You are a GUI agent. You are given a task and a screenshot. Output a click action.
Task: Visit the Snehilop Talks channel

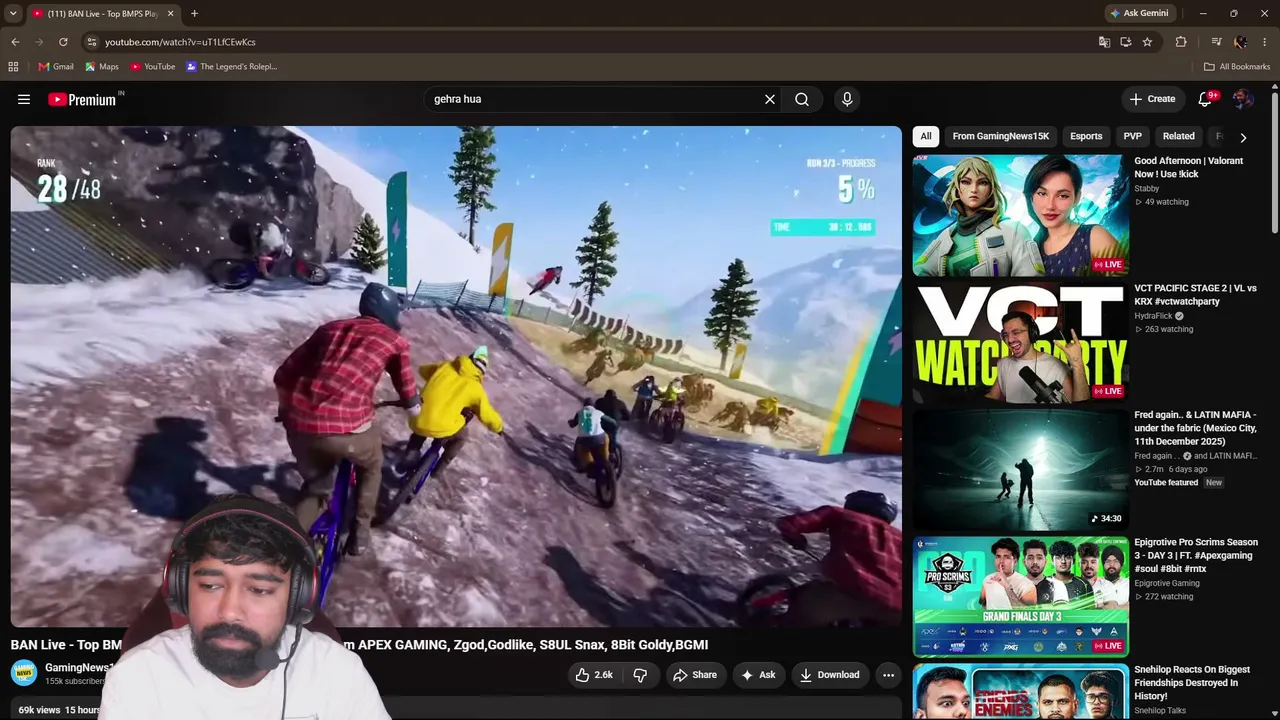pos(1160,711)
